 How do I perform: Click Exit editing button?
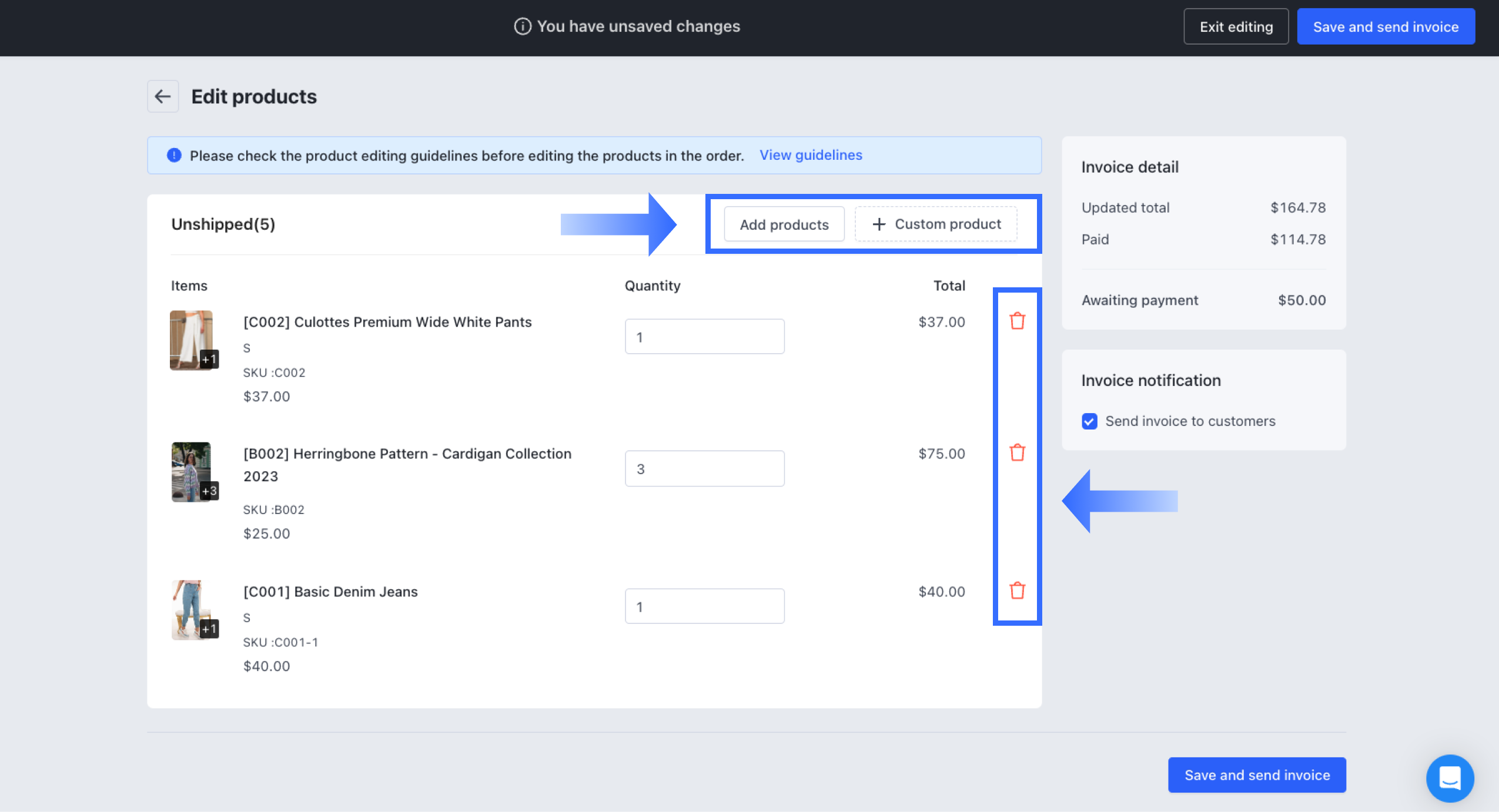coord(1236,26)
